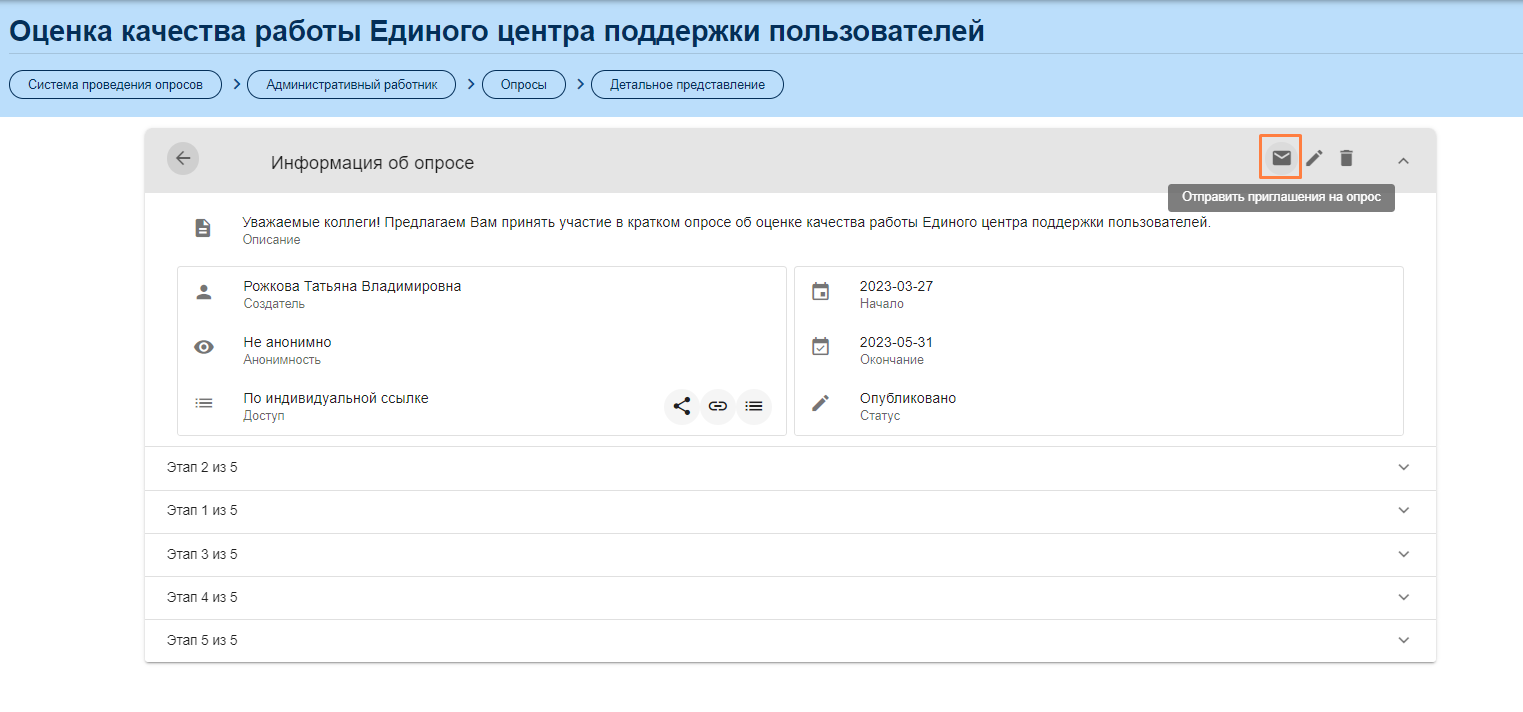Image resolution: width=1523 pixels, height=712 pixels.
Task: Click the pencil edit survey icon in header
Action: pyautogui.click(x=1314, y=158)
